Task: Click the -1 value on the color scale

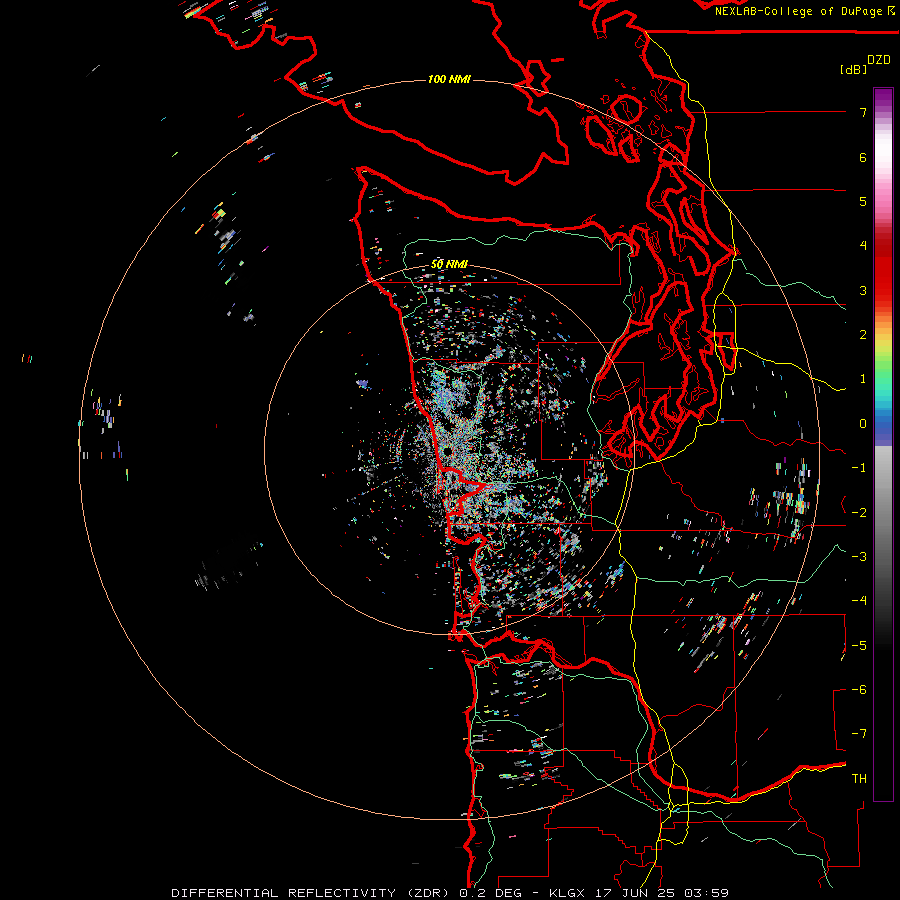Action: click(x=859, y=468)
